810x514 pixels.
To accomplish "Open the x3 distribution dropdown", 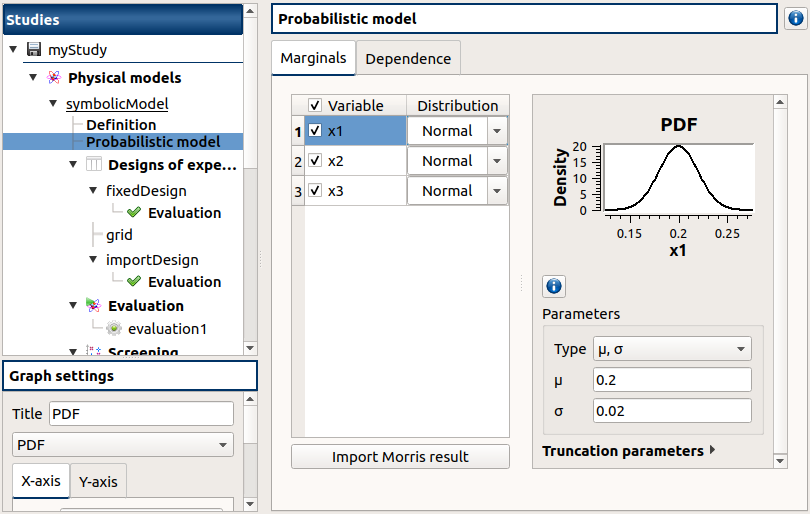I will 497,191.
